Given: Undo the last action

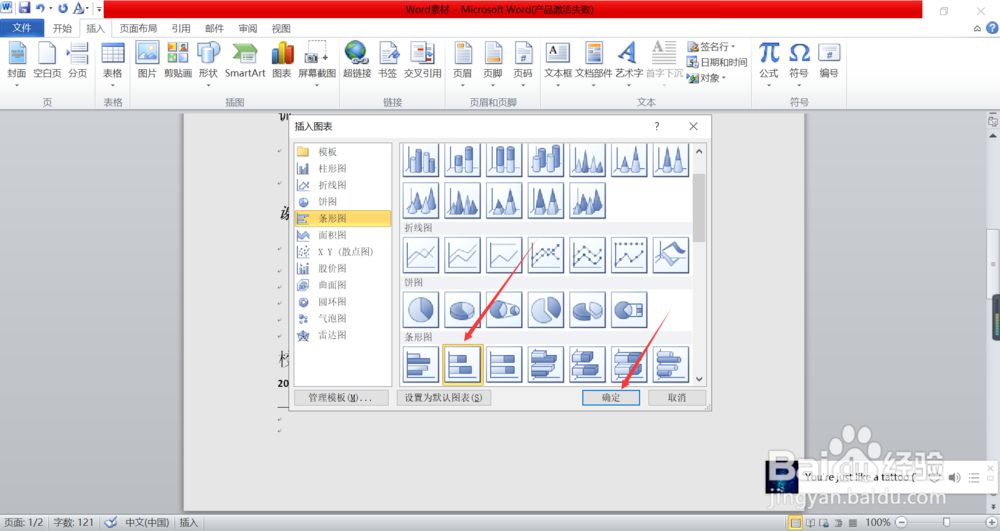Looking at the screenshot, I should pos(40,8).
